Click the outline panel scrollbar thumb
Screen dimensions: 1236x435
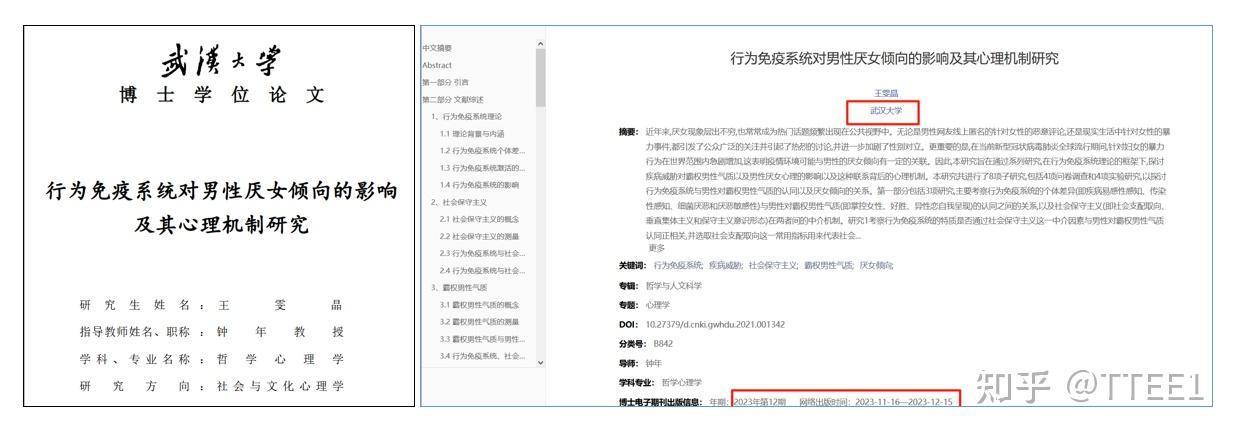point(541,78)
